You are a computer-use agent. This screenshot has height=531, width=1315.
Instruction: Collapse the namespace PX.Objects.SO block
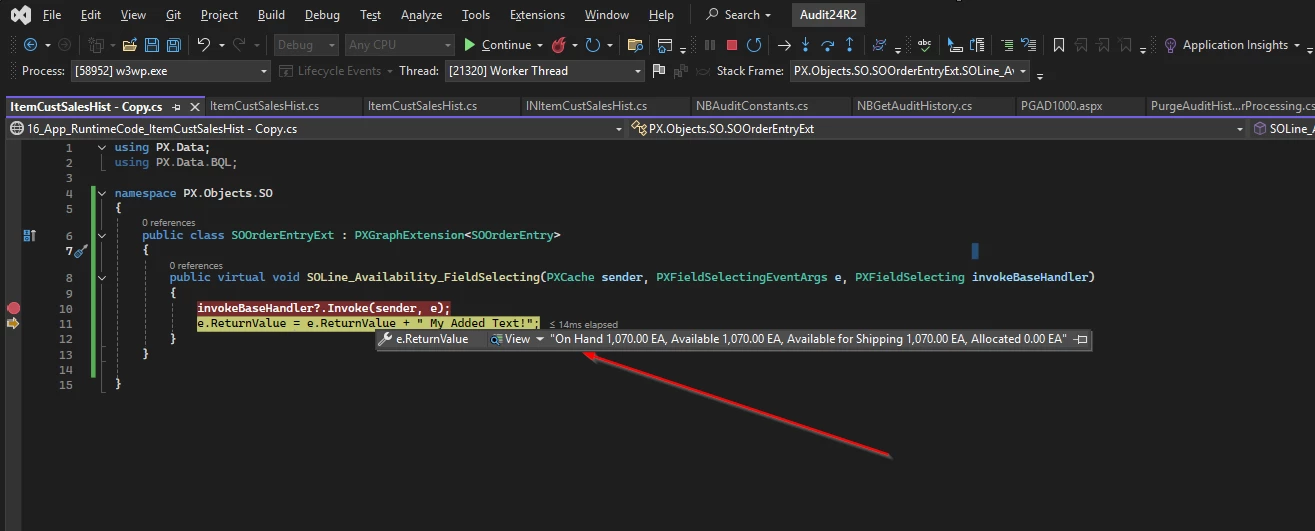tap(102, 193)
